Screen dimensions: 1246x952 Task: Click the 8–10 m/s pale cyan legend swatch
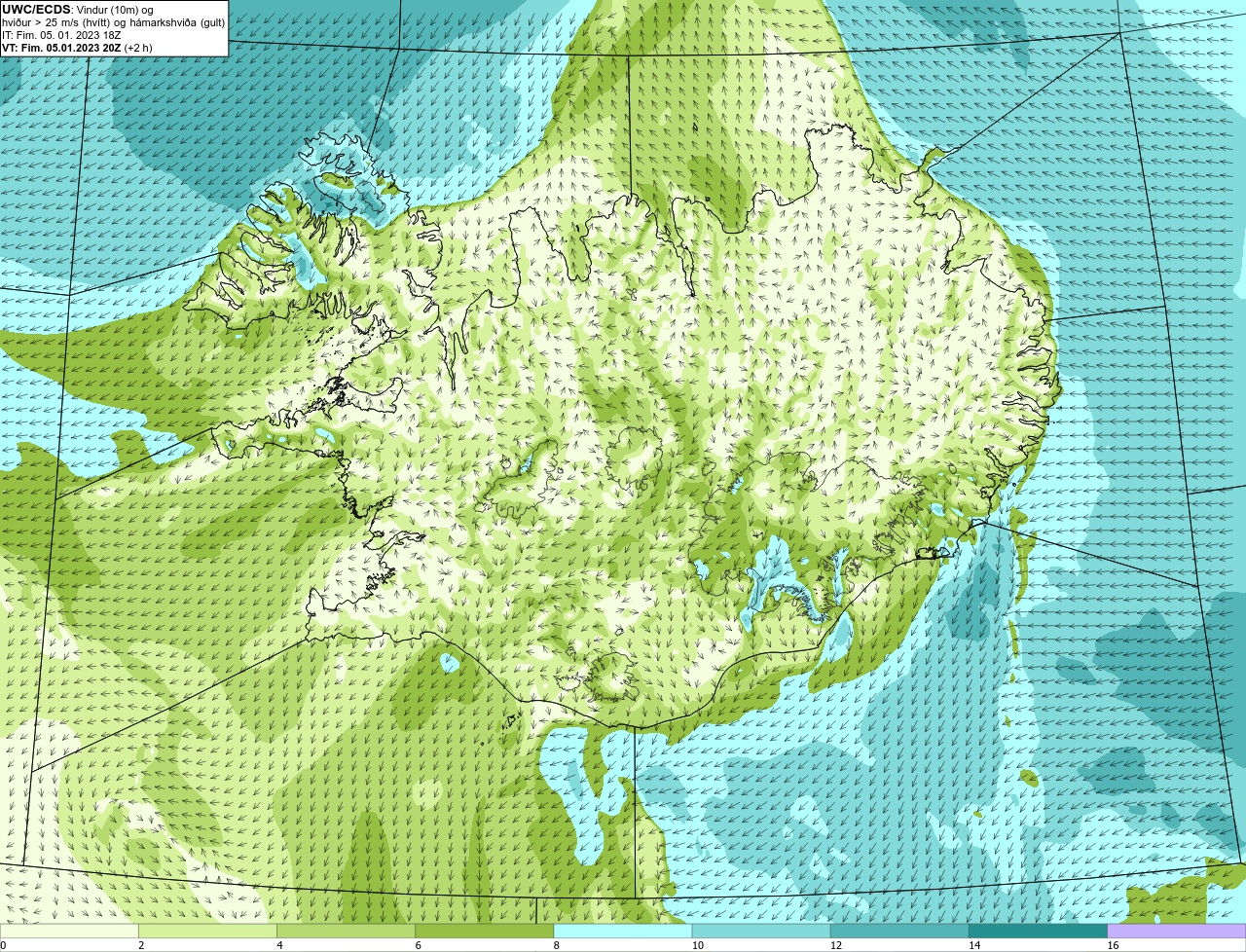pyautogui.click(x=623, y=932)
